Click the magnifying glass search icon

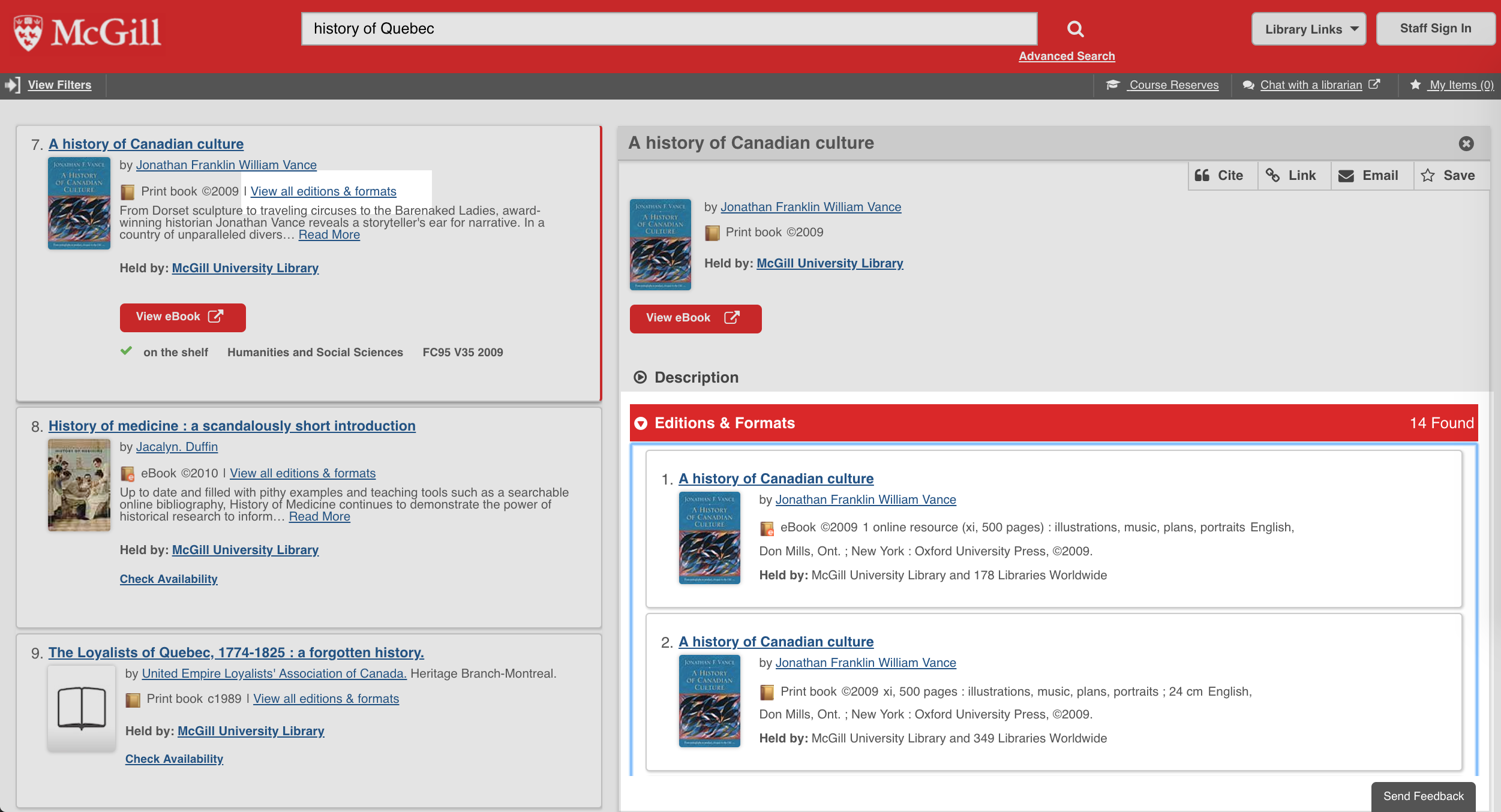(1075, 29)
